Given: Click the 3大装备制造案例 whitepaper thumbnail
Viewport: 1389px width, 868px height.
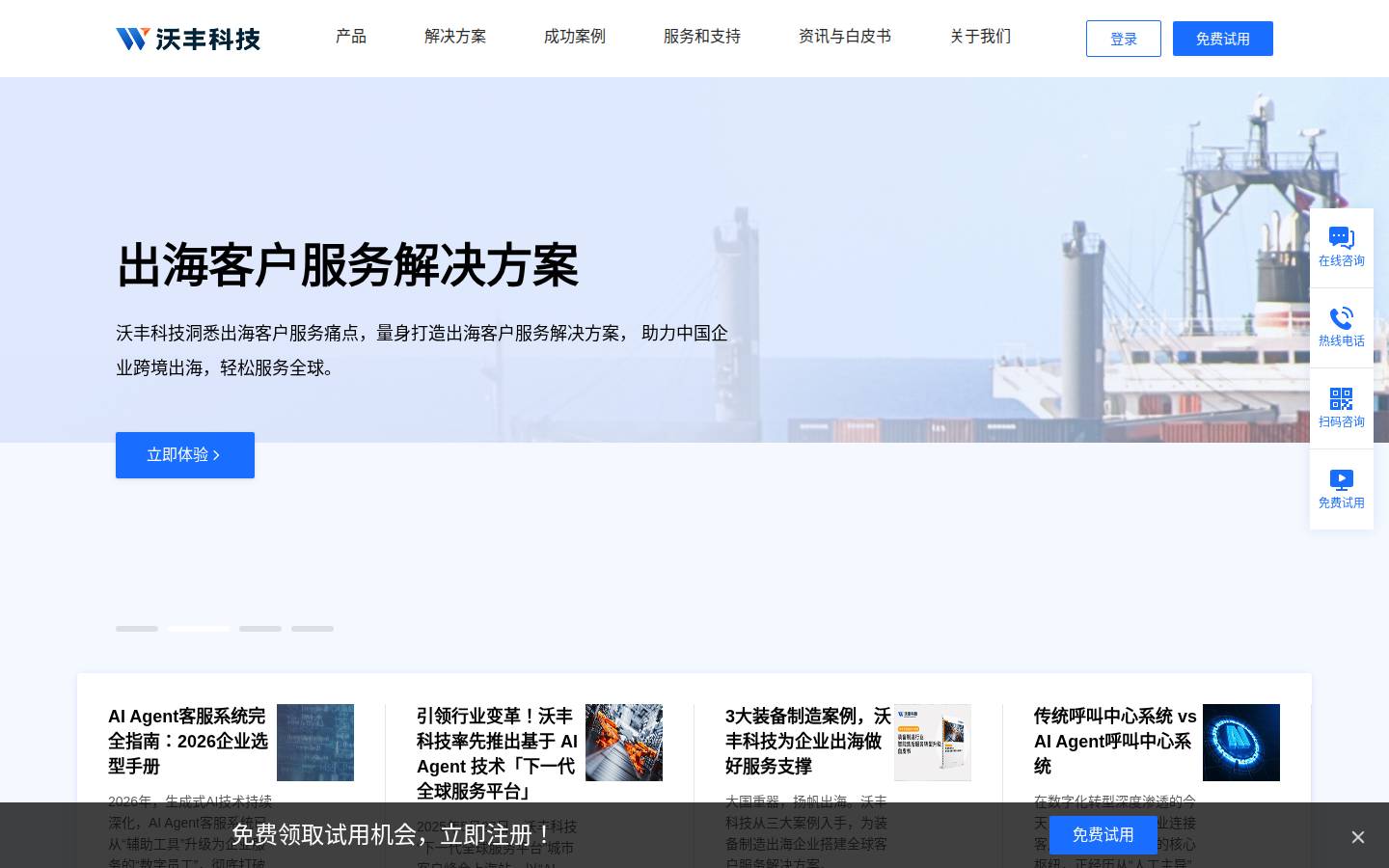Looking at the screenshot, I should [933, 743].
